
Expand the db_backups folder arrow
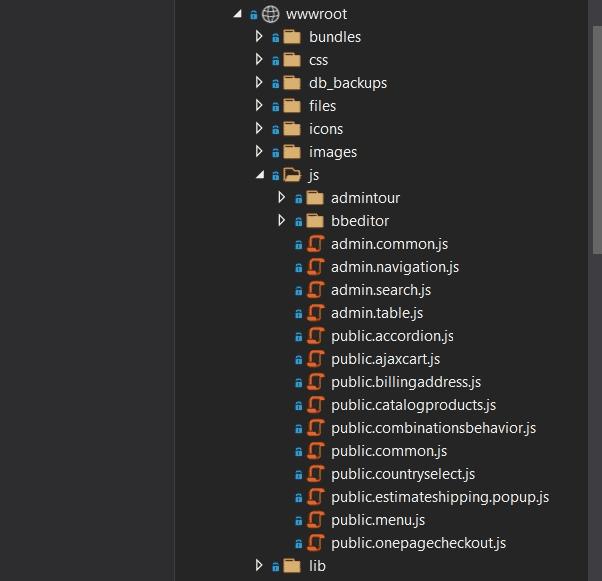click(259, 83)
